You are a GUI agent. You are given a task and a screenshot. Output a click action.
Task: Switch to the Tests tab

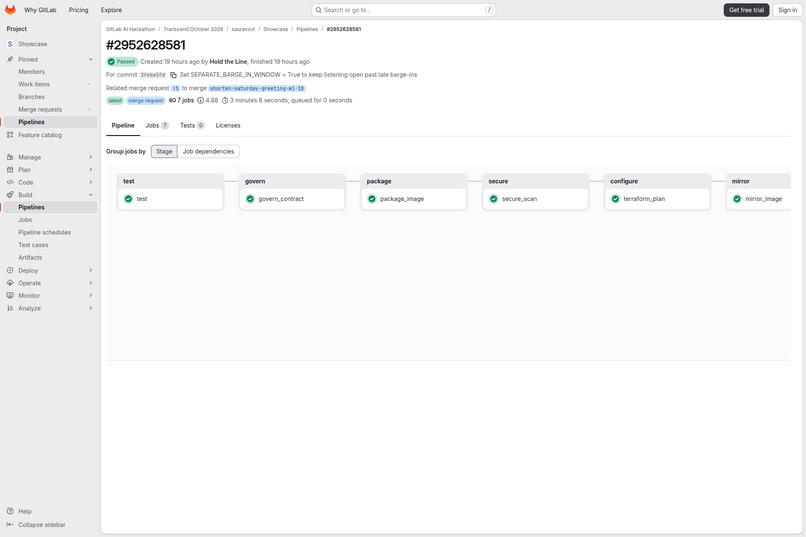192,125
